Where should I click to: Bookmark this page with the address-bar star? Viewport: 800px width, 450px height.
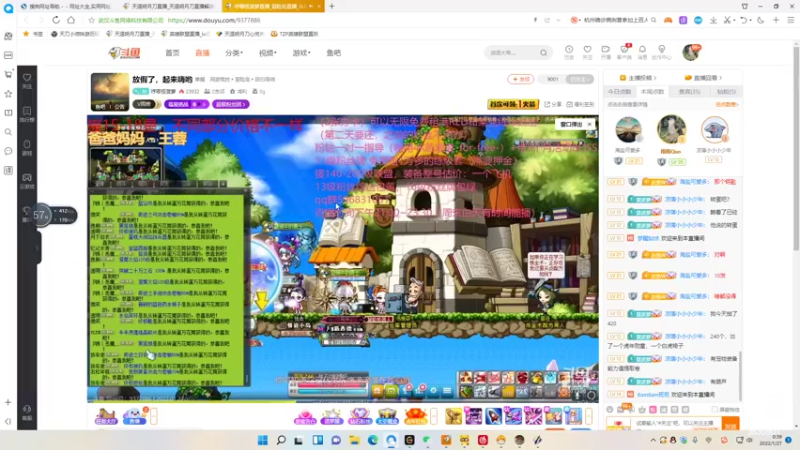[91, 20]
